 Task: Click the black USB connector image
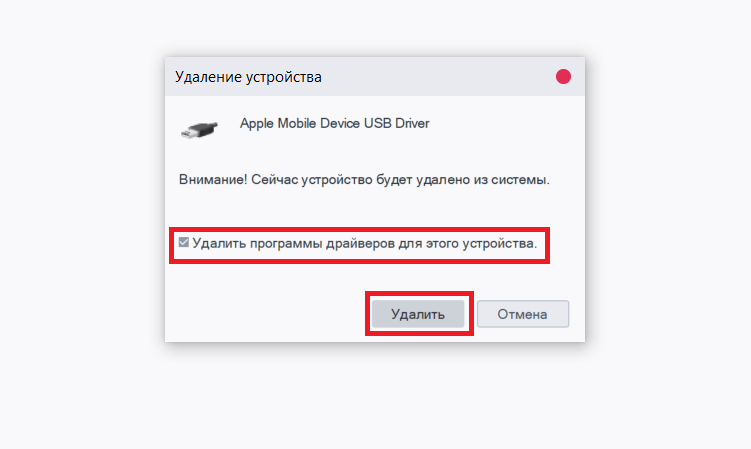point(199,129)
